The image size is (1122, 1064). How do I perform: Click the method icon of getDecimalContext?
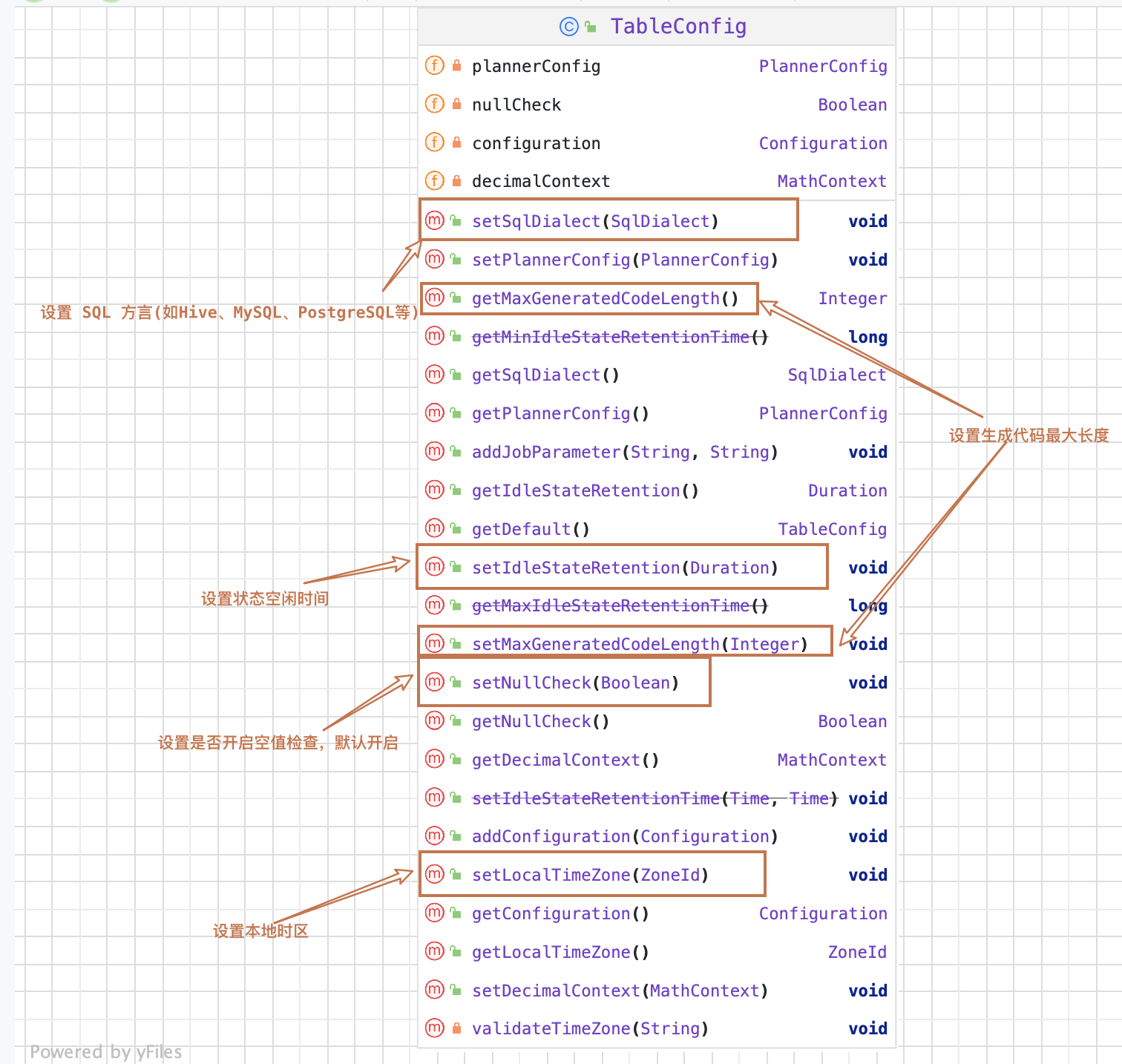point(435,759)
